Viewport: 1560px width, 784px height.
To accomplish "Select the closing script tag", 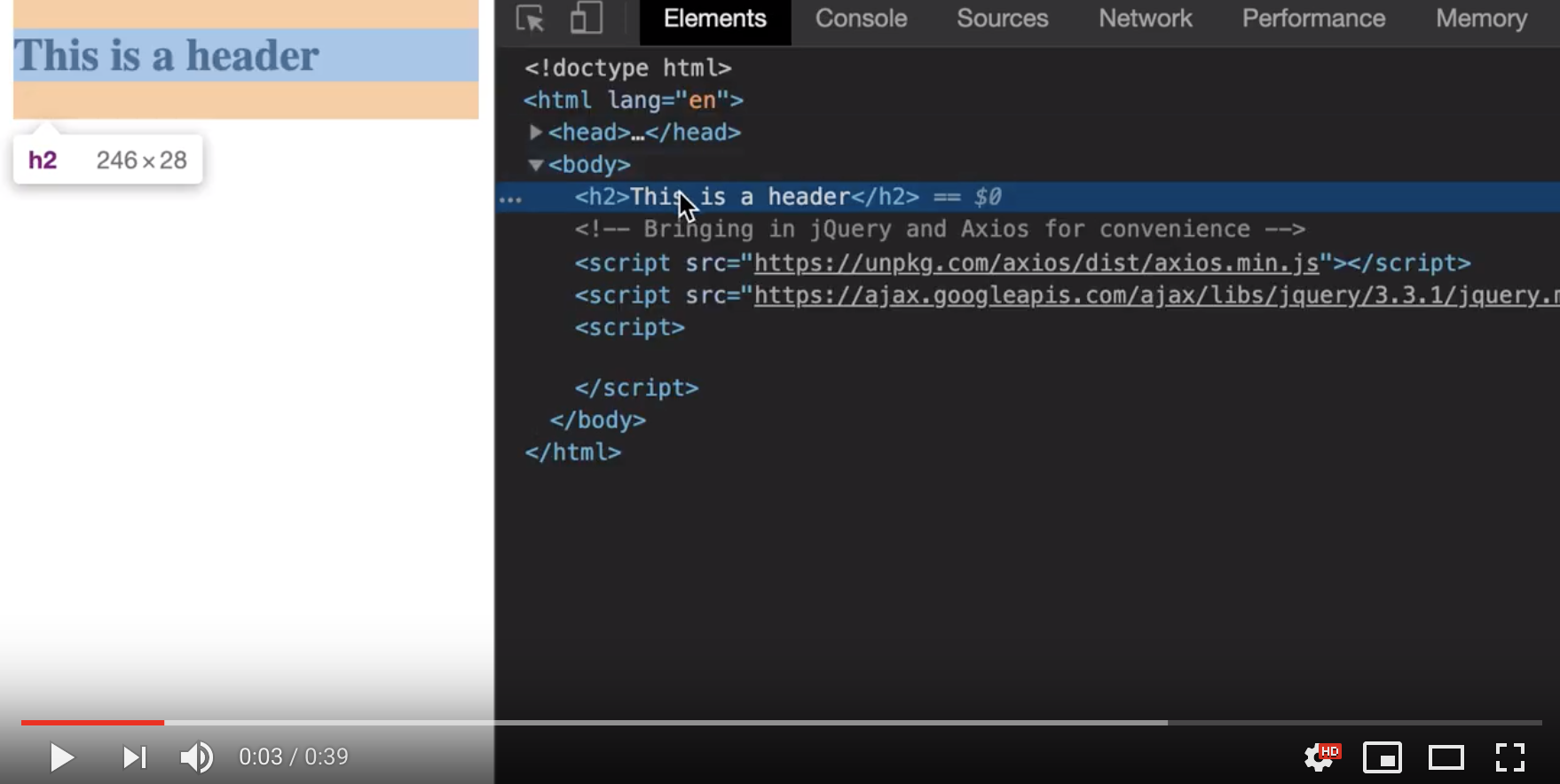I will click(636, 388).
